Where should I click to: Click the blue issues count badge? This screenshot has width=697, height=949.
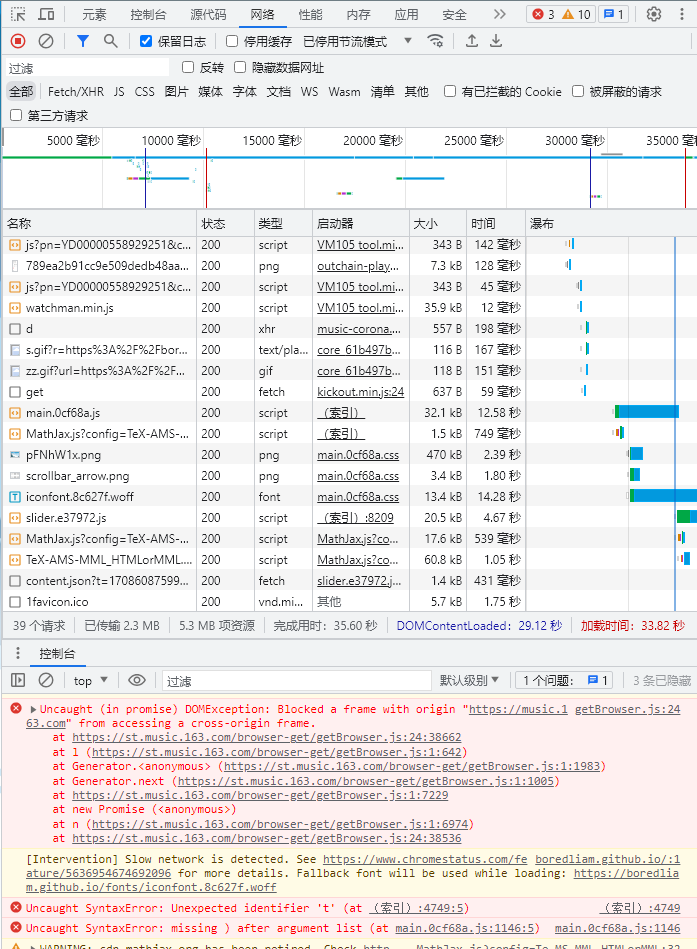[x=614, y=14]
